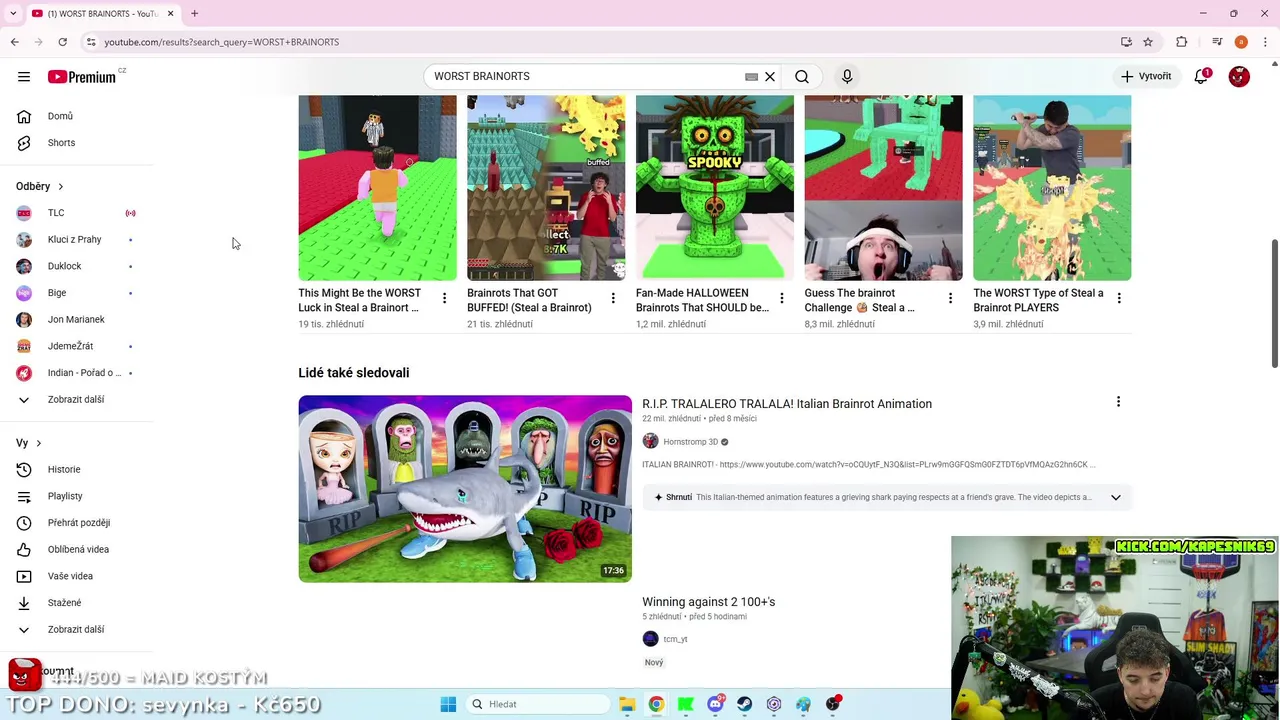Open options for 'Brainrots That GOT BUFFED!' short

613,298
